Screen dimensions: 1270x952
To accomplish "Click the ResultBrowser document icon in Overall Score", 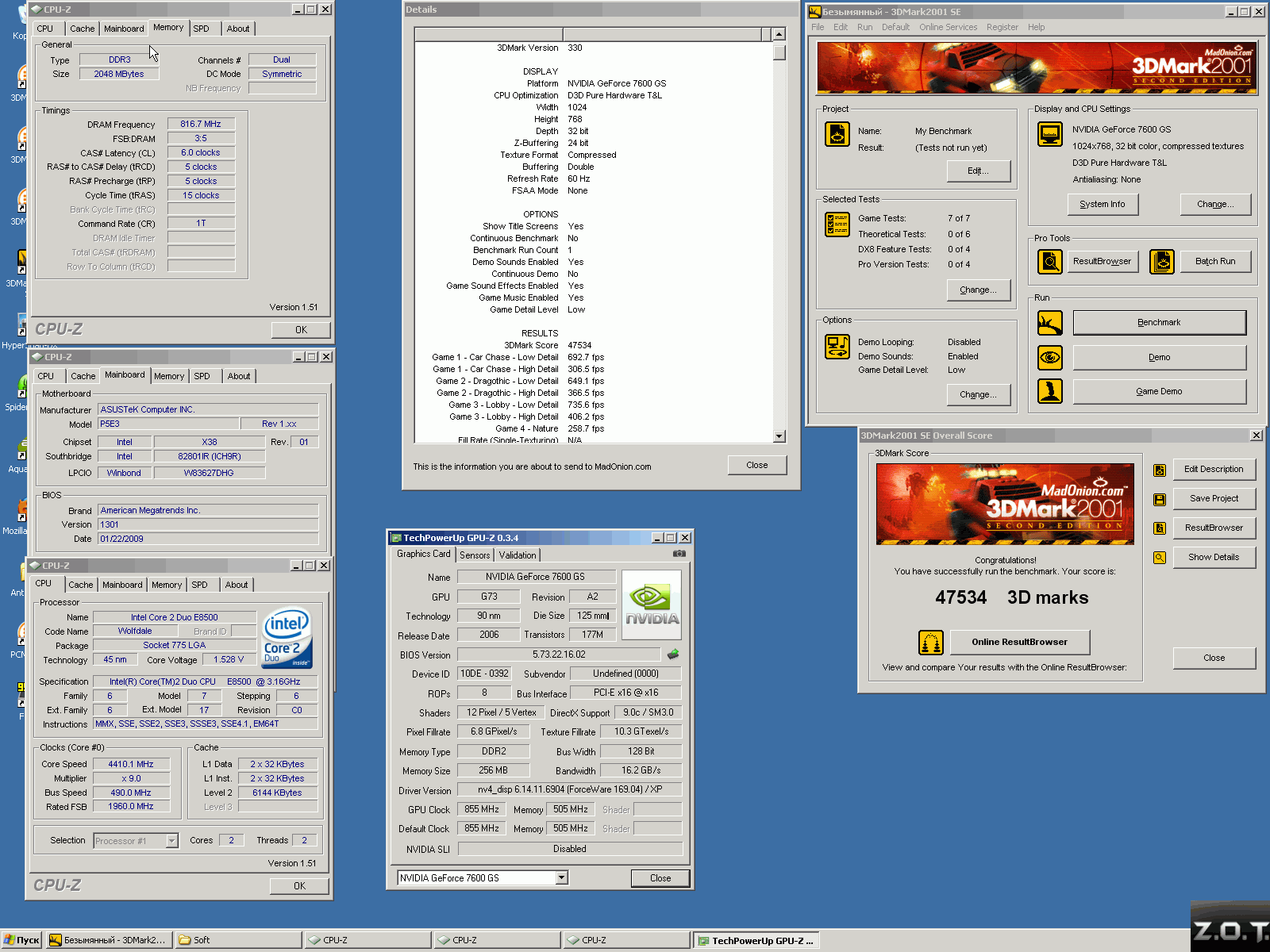I will tap(1160, 528).
